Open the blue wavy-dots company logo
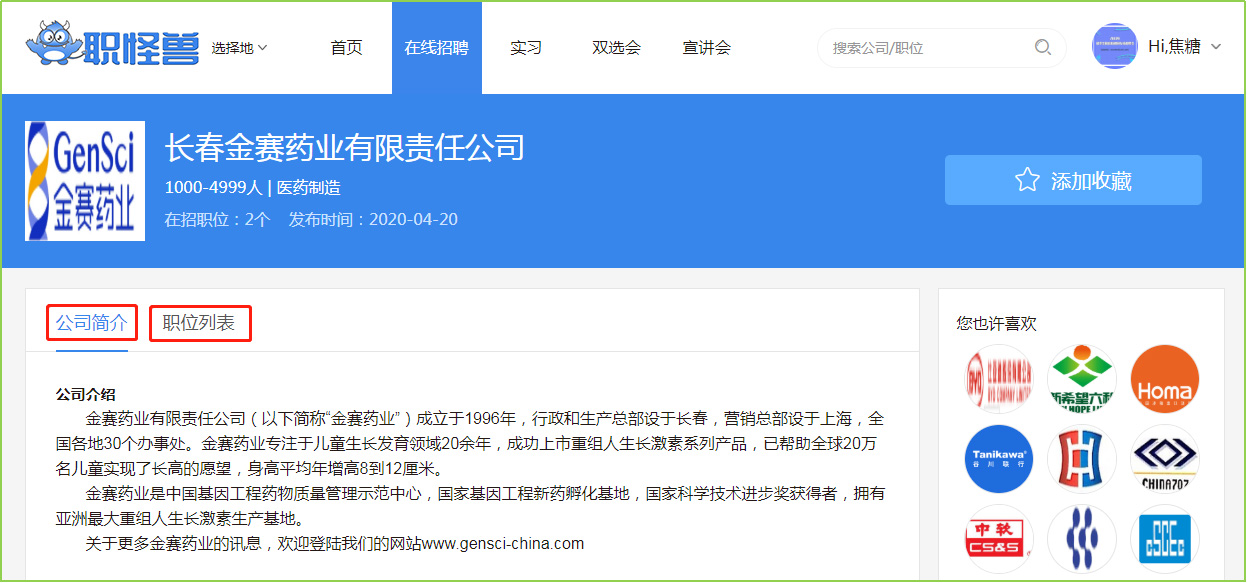The width and height of the screenshot is (1247, 583). tap(1081, 539)
